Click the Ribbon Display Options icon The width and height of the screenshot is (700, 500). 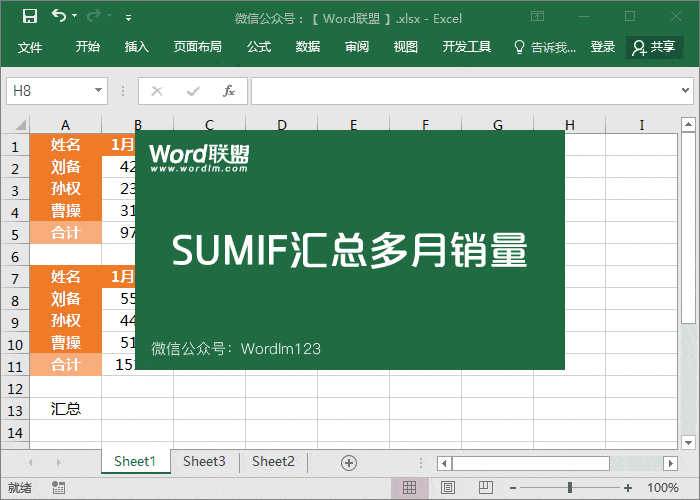pos(538,17)
